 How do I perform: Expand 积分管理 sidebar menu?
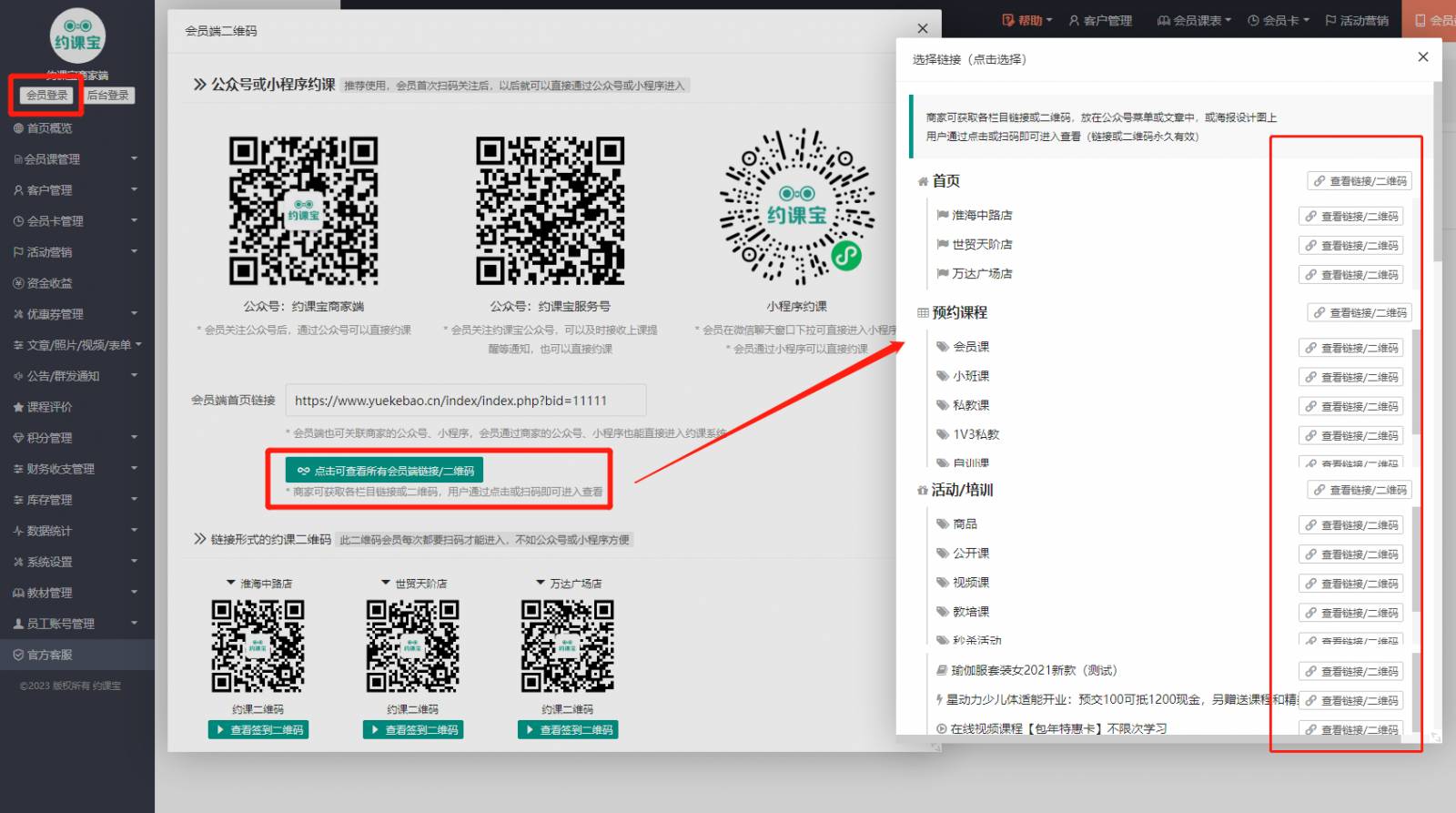77,438
